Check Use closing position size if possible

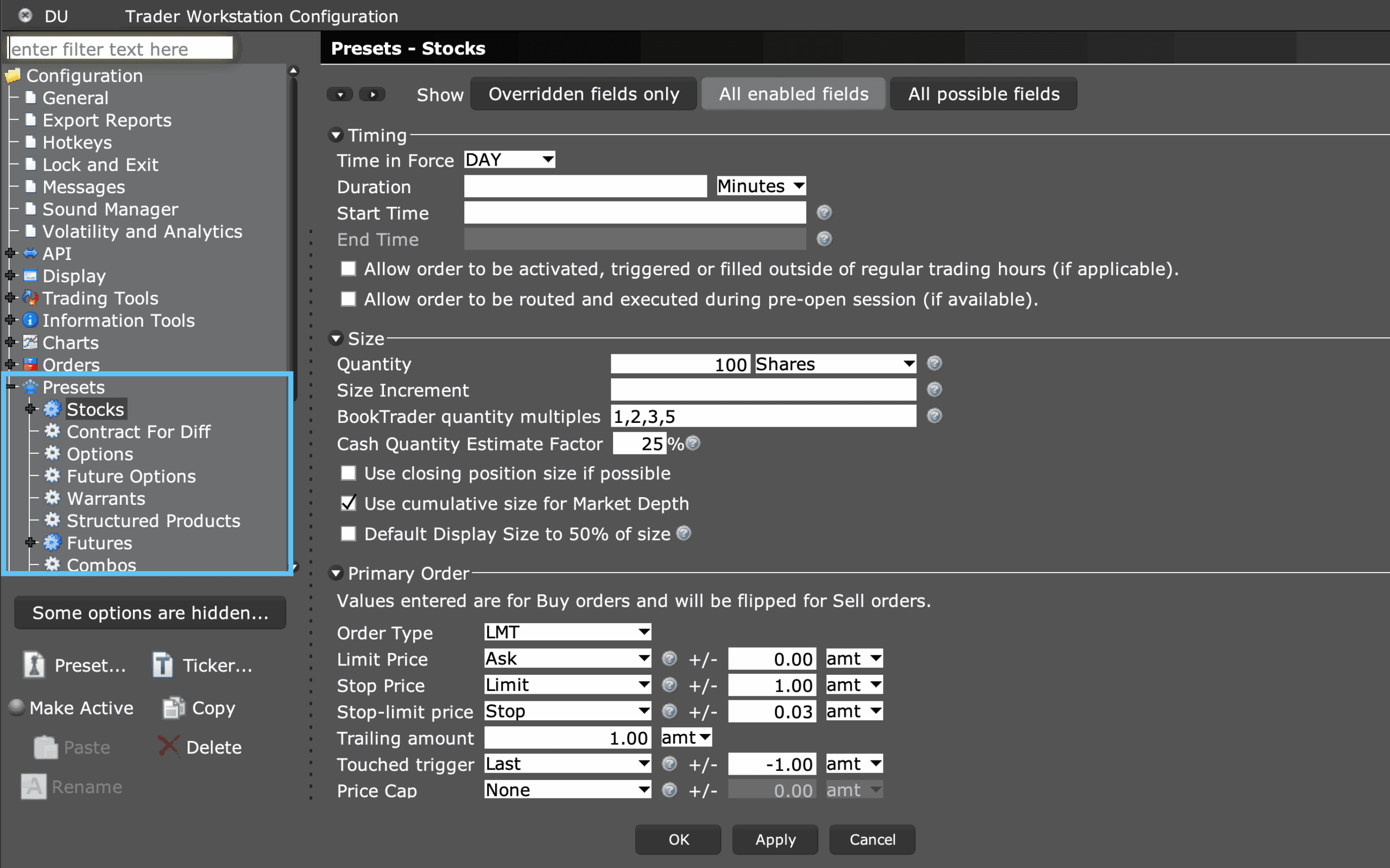348,472
